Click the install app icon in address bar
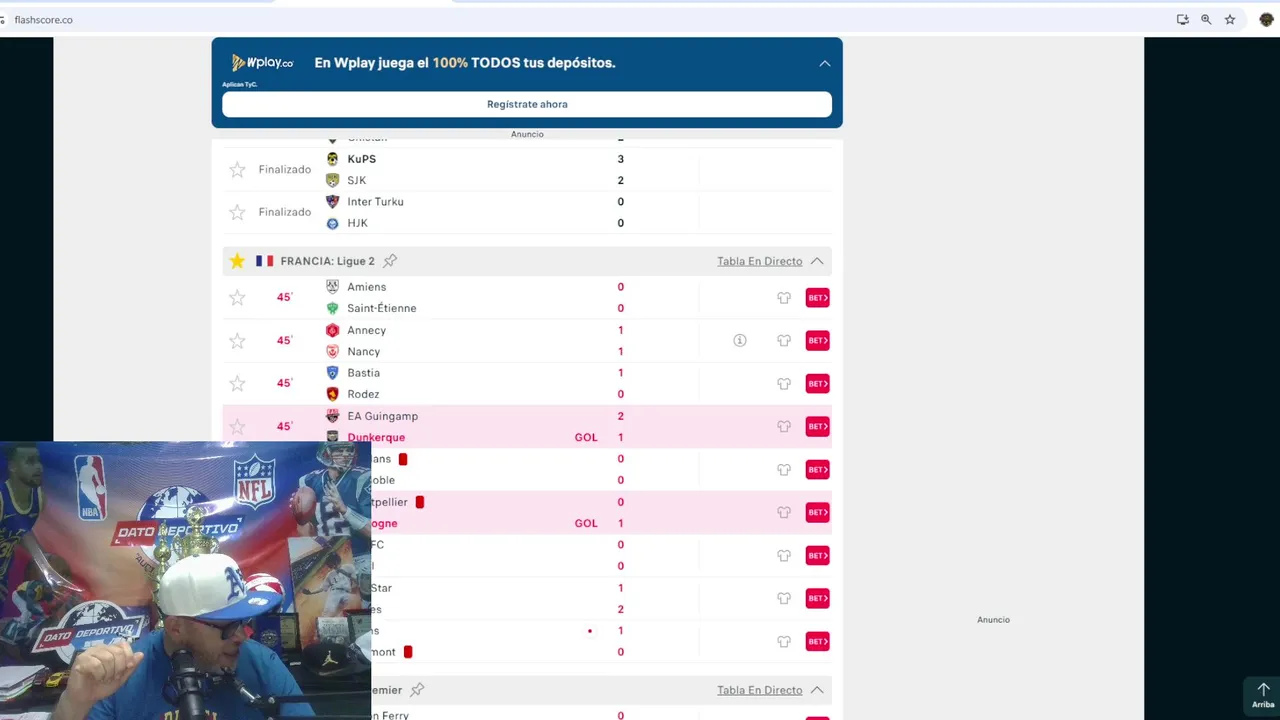 coord(1182,20)
